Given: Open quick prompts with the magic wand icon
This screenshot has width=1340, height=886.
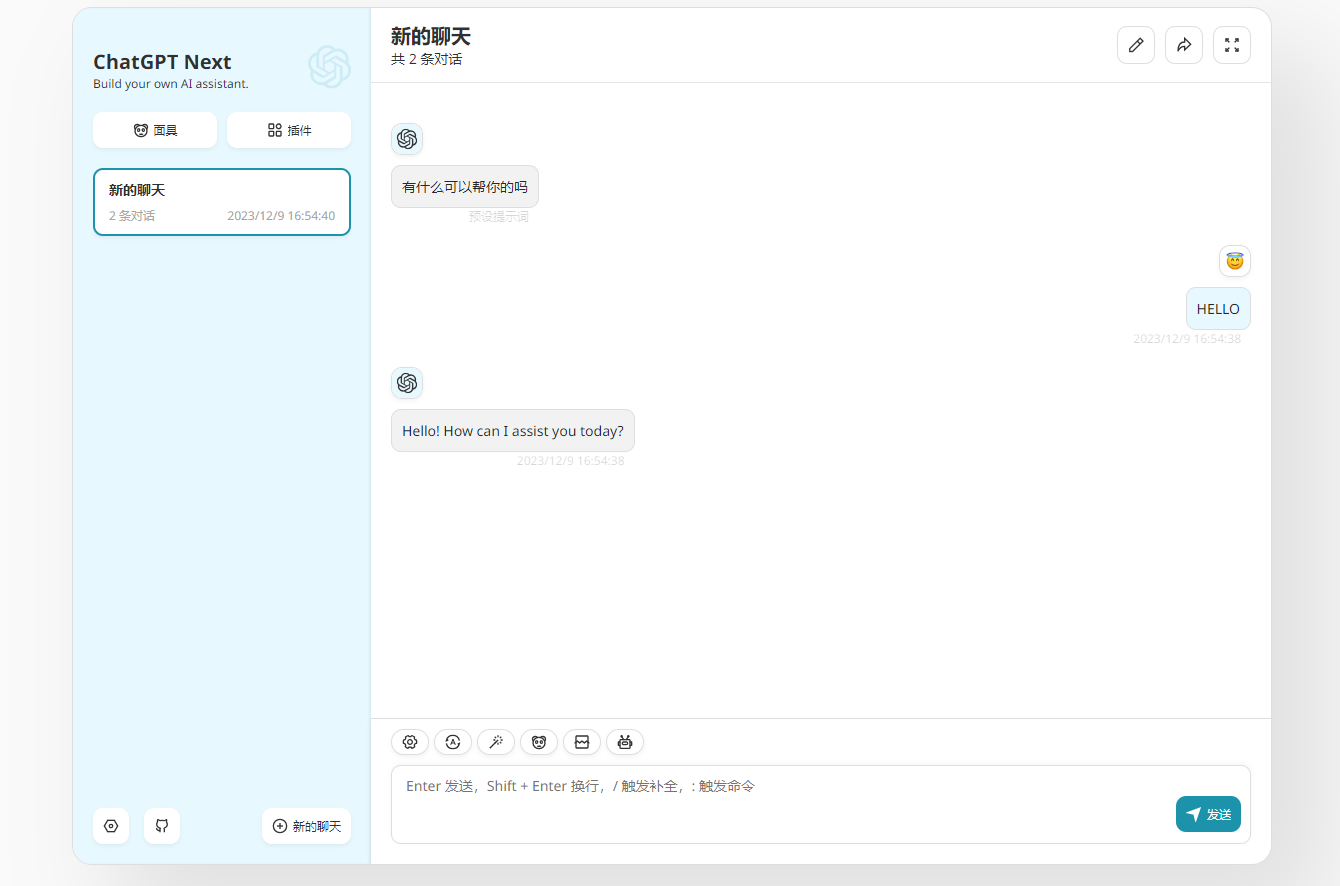Looking at the screenshot, I should point(496,742).
